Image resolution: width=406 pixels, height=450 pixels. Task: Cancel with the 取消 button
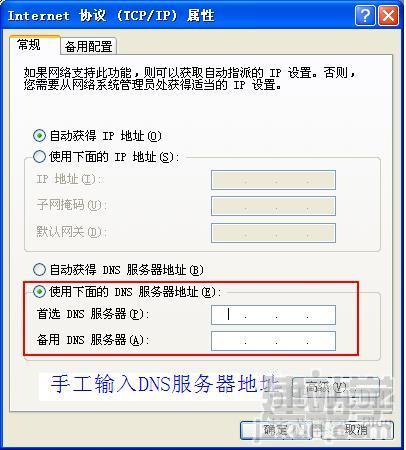click(x=356, y=430)
